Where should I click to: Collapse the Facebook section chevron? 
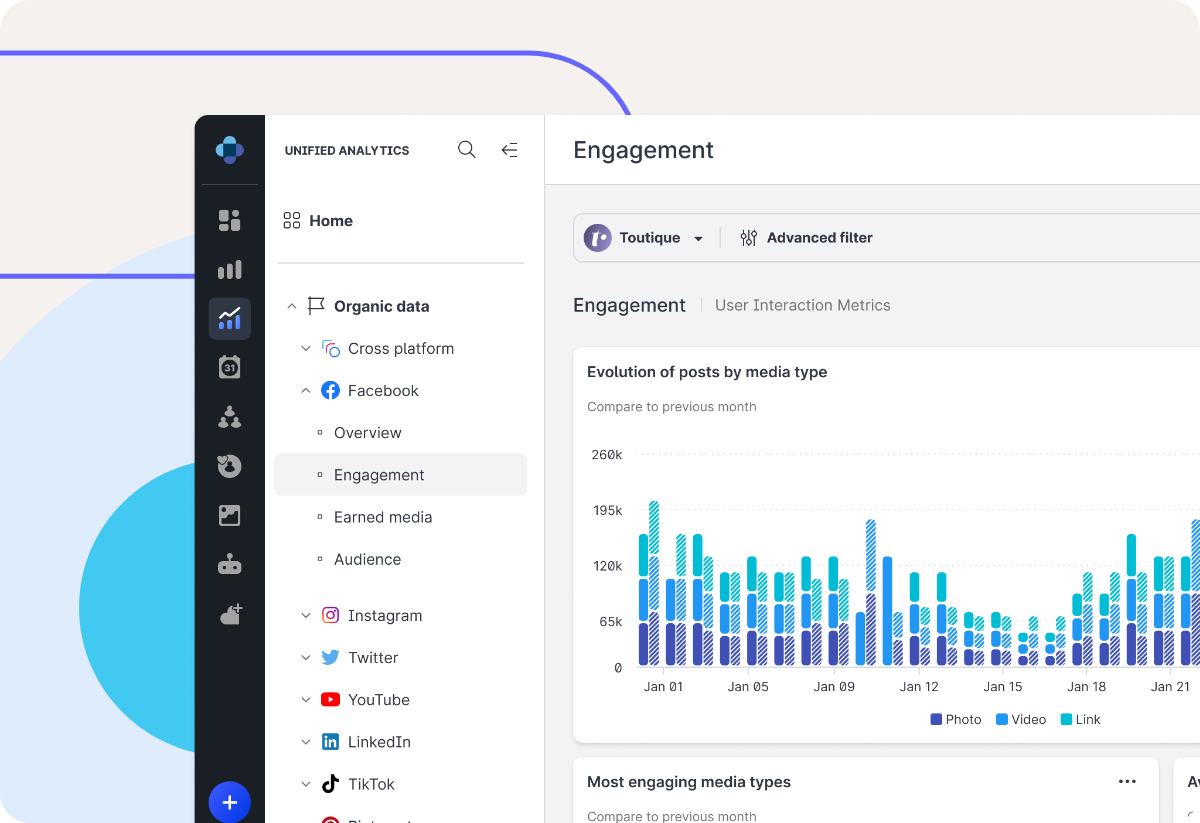coord(306,390)
